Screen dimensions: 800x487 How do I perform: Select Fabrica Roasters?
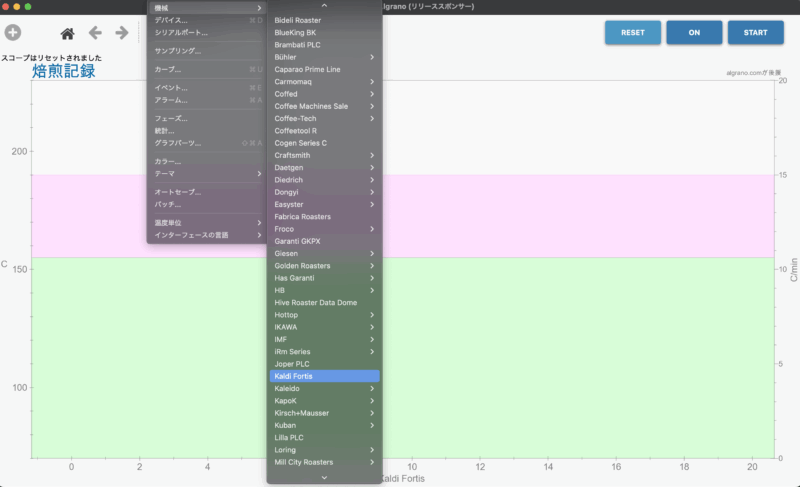324,217
